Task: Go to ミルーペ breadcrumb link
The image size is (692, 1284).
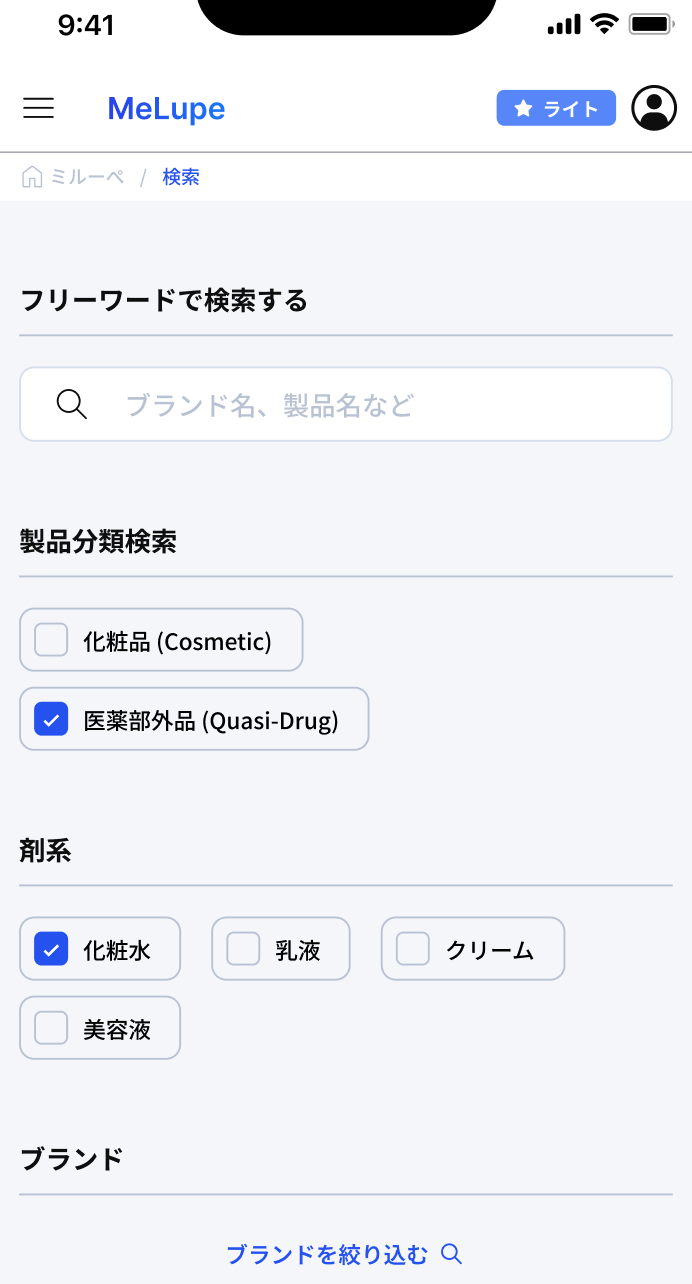Action: (87, 178)
